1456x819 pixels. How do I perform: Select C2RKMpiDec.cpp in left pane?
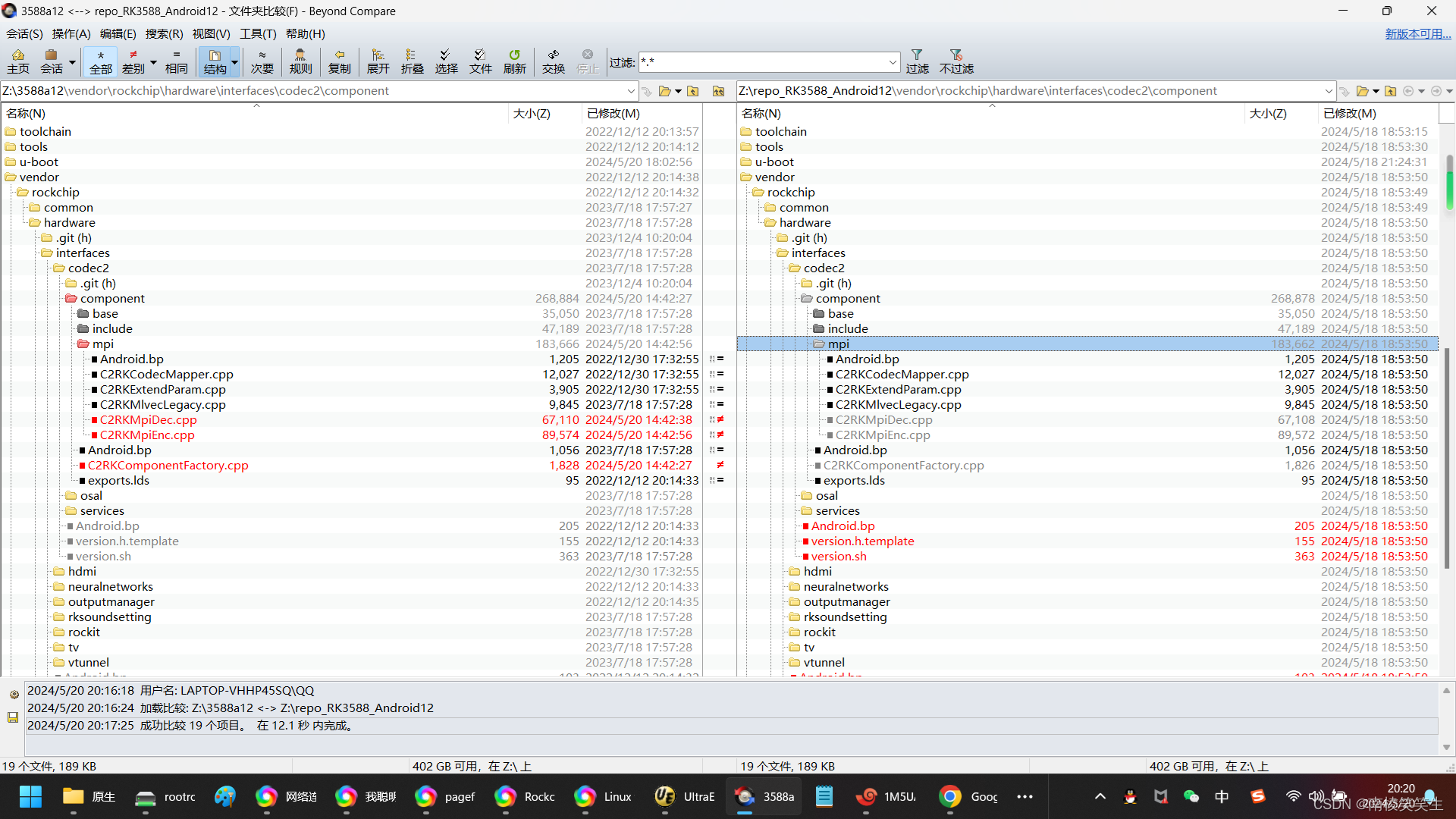(x=148, y=420)
